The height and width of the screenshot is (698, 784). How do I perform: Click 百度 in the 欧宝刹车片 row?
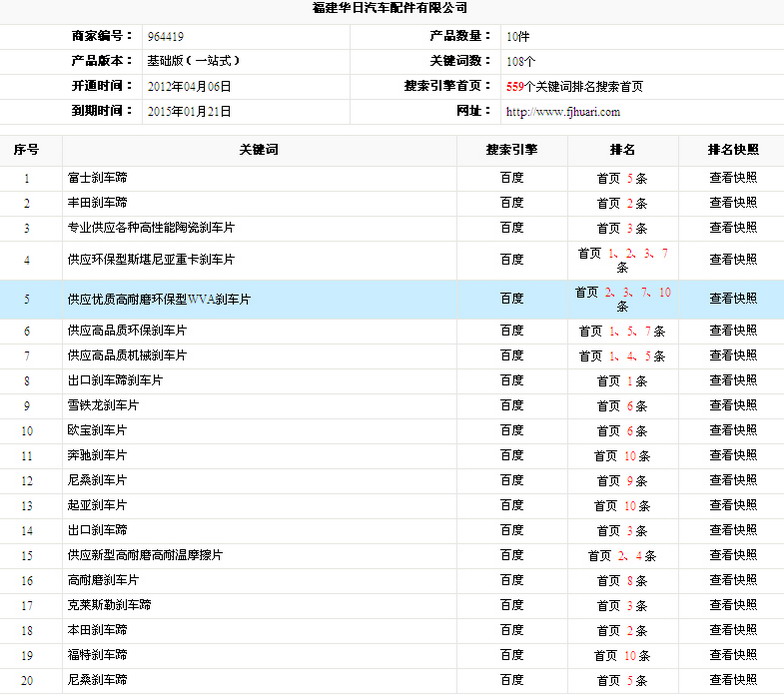click(512, 430)
